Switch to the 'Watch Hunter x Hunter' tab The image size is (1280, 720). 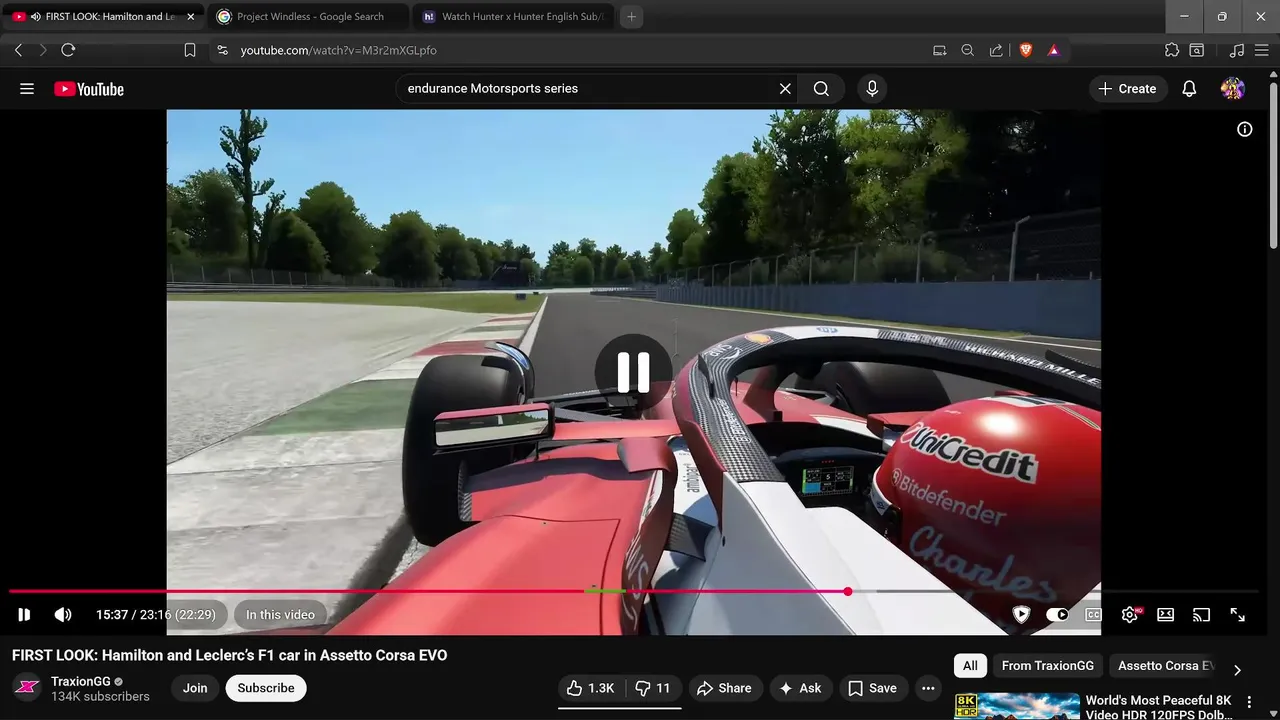tap(514, 17)
